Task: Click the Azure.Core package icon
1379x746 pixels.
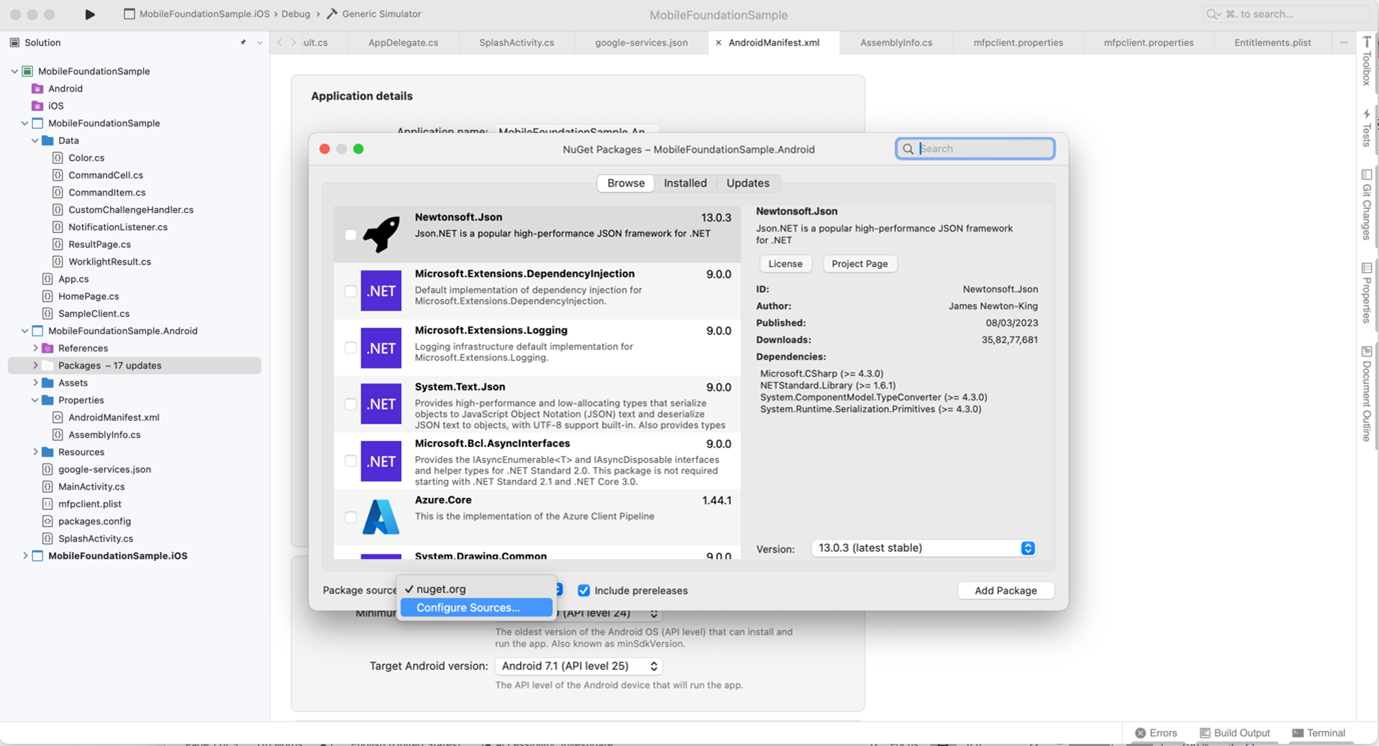Action: tap(381, 517)
